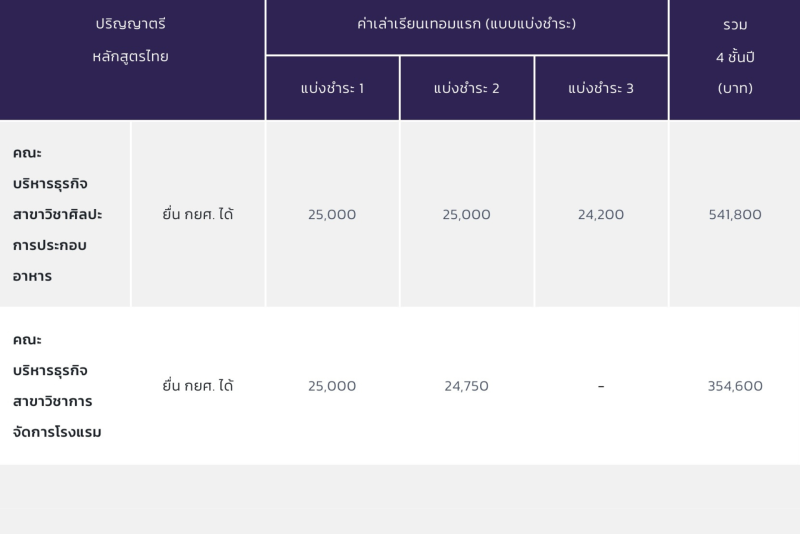Click the แบ่งชำระ 2 column header
The width and height of the screenshot is (800, 534).
466,88
